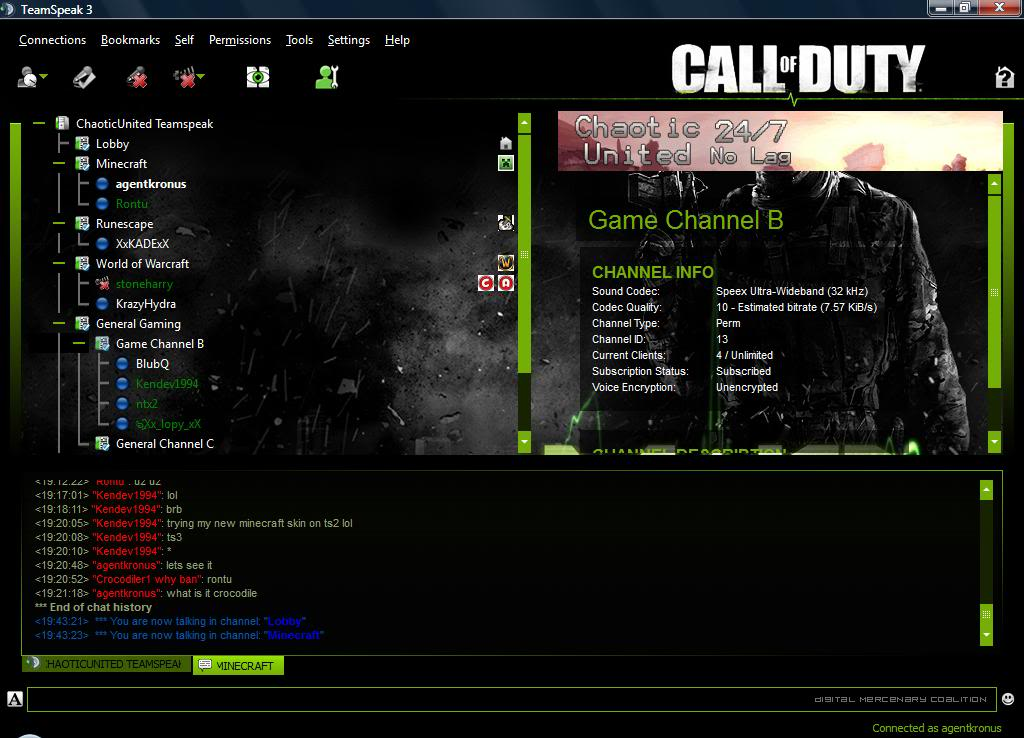Click the Chaotic United 24/7 No Lag banner
The image size is (1024, 738).
tap(780, 141)
